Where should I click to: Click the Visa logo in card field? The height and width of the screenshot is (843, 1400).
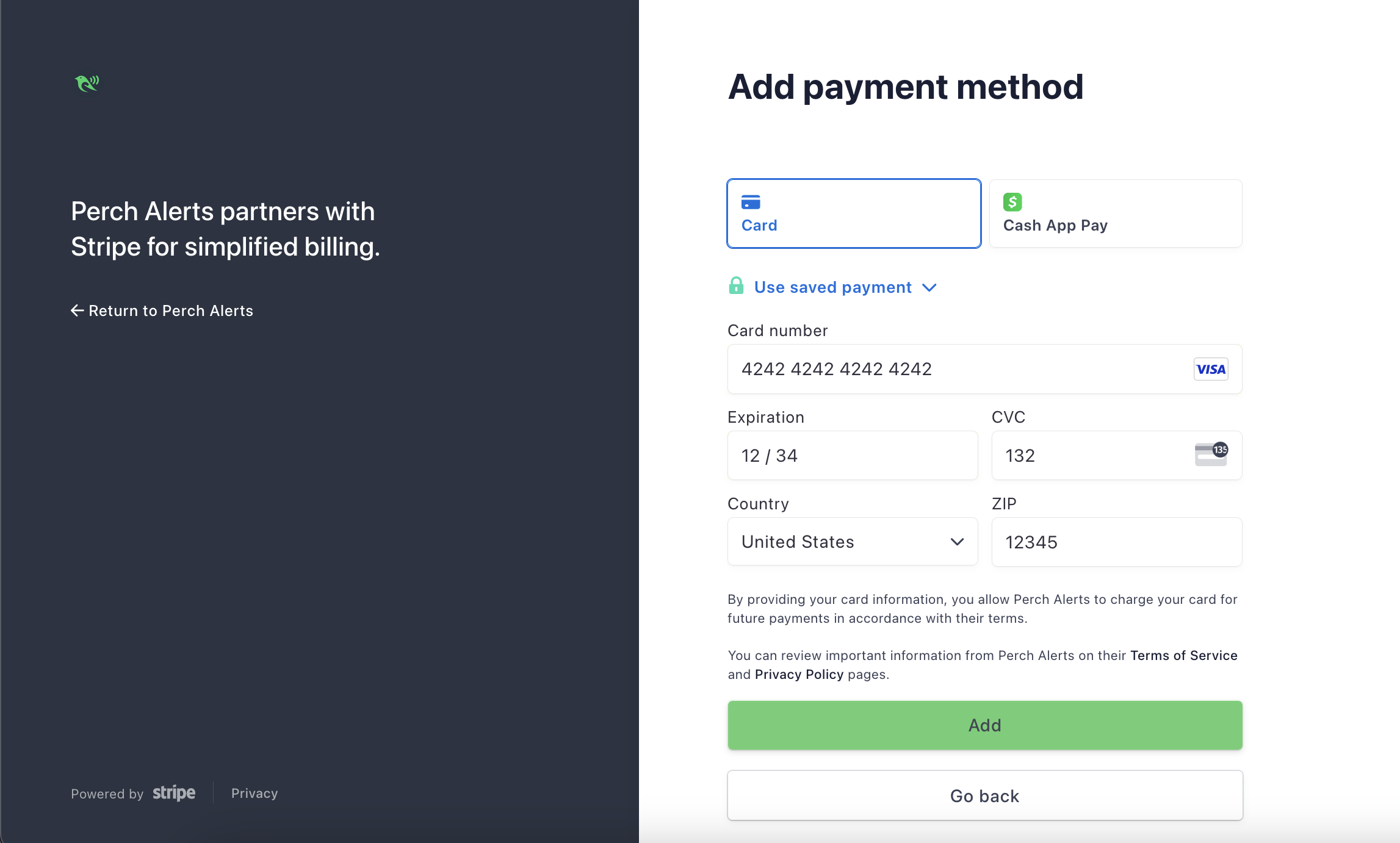point(1210,369)
